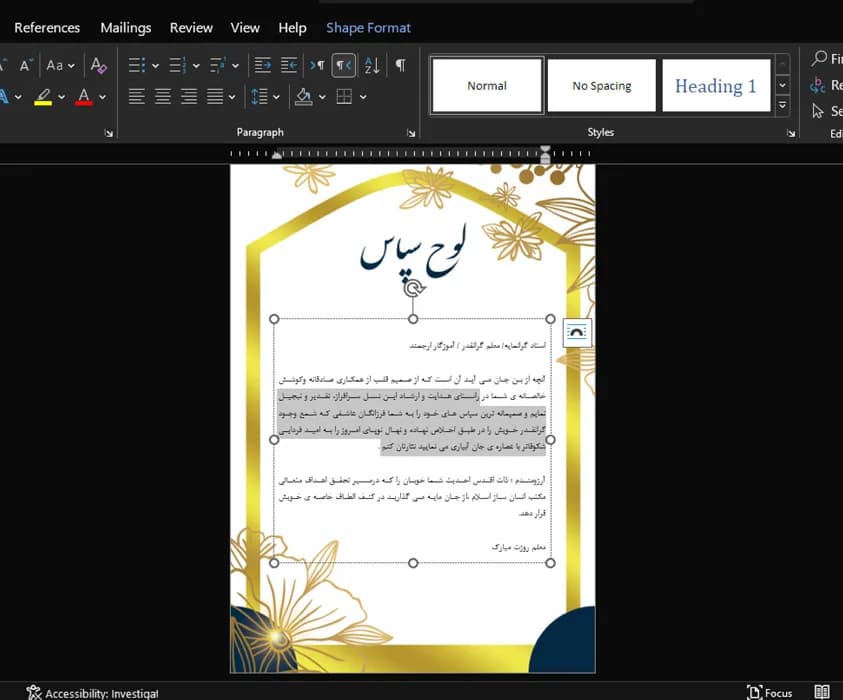
Task: Open Layout Options beside text box
Action: [576, 332]
